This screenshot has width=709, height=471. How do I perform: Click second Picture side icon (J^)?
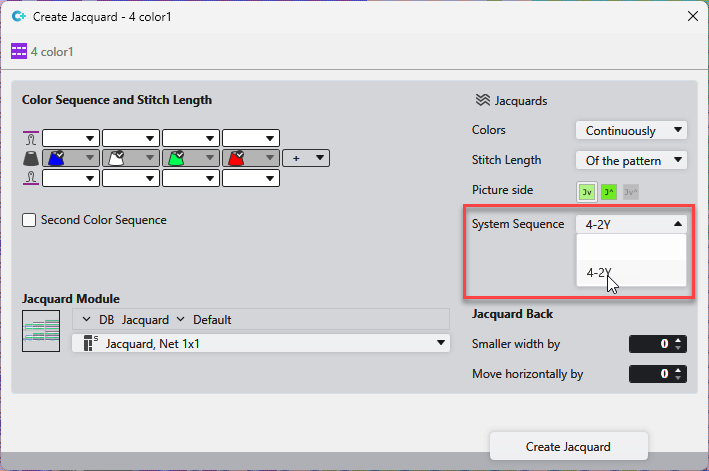(x=608, y=192)
